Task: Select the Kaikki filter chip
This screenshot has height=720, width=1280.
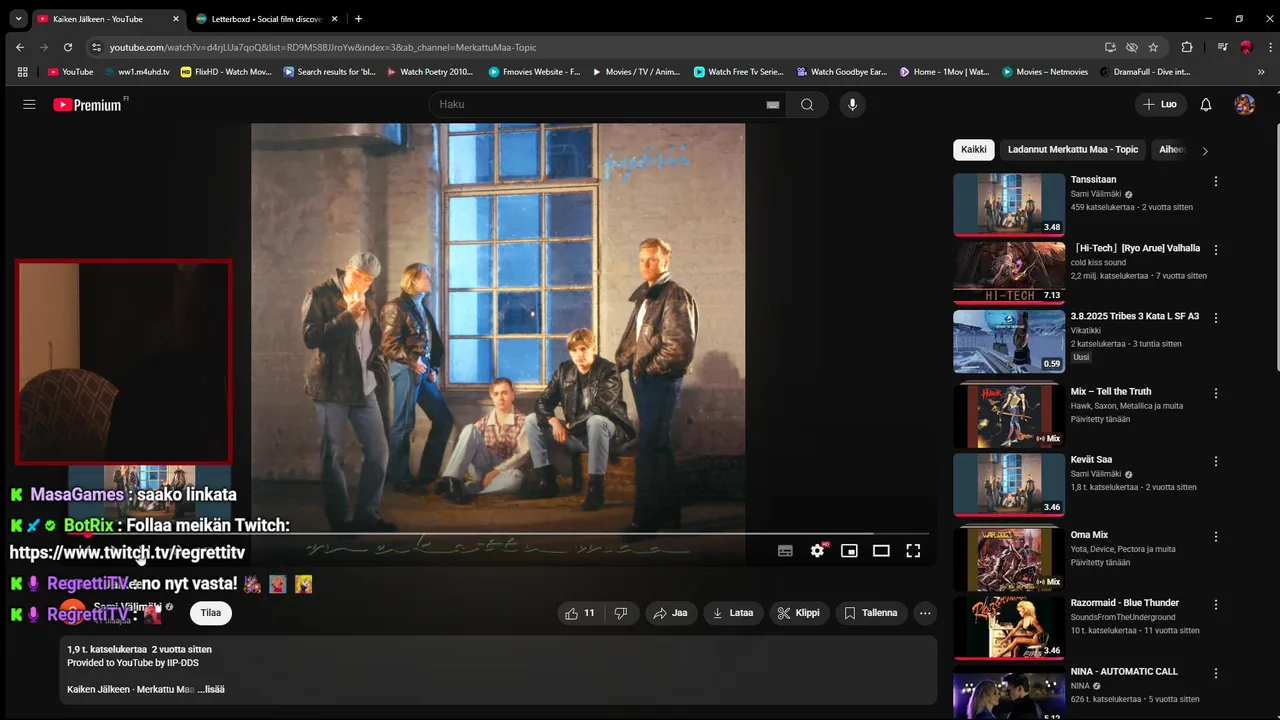Action: pos(974,150)
